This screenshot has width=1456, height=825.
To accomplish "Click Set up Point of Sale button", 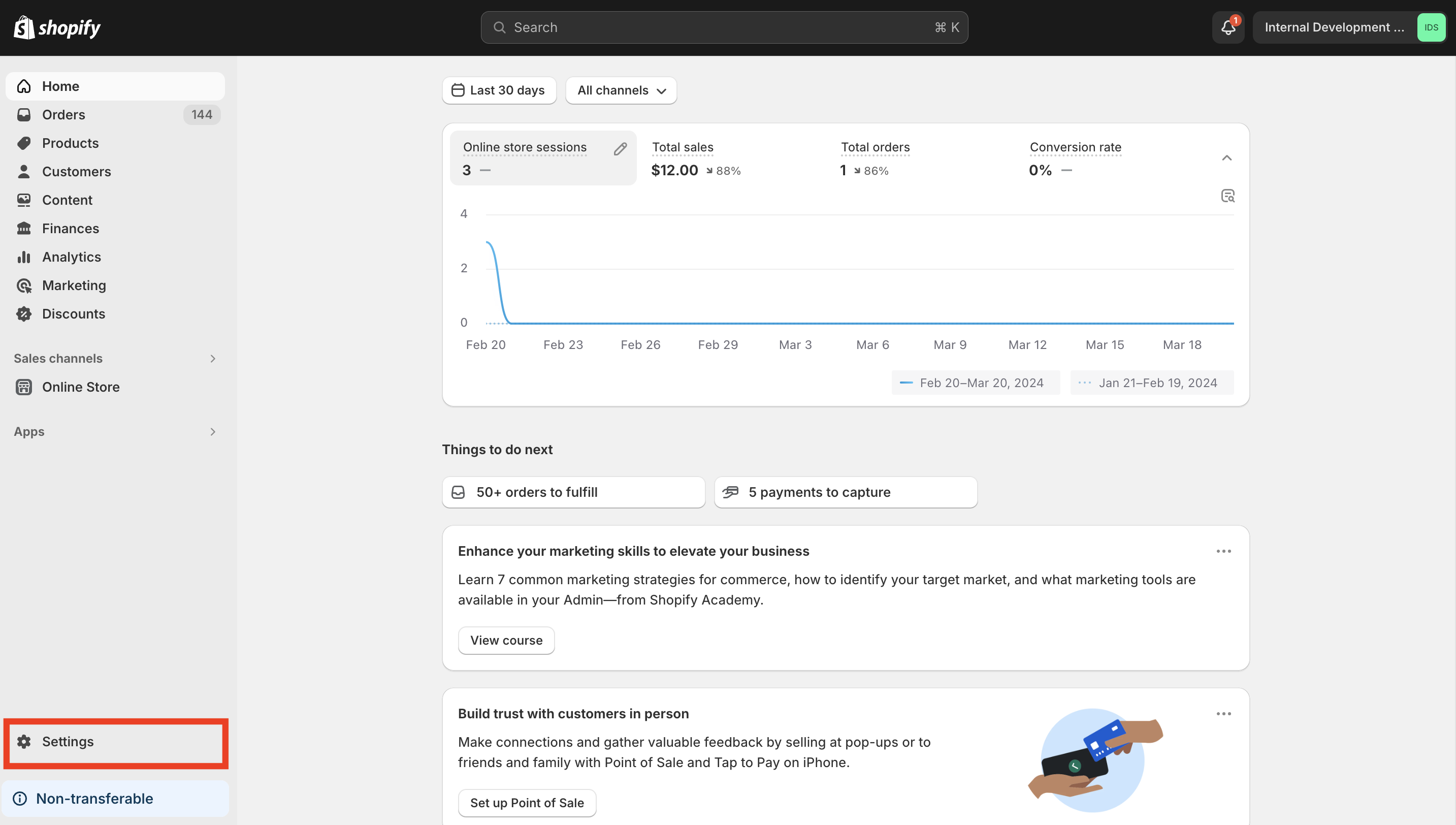I will tap(527, 802).
